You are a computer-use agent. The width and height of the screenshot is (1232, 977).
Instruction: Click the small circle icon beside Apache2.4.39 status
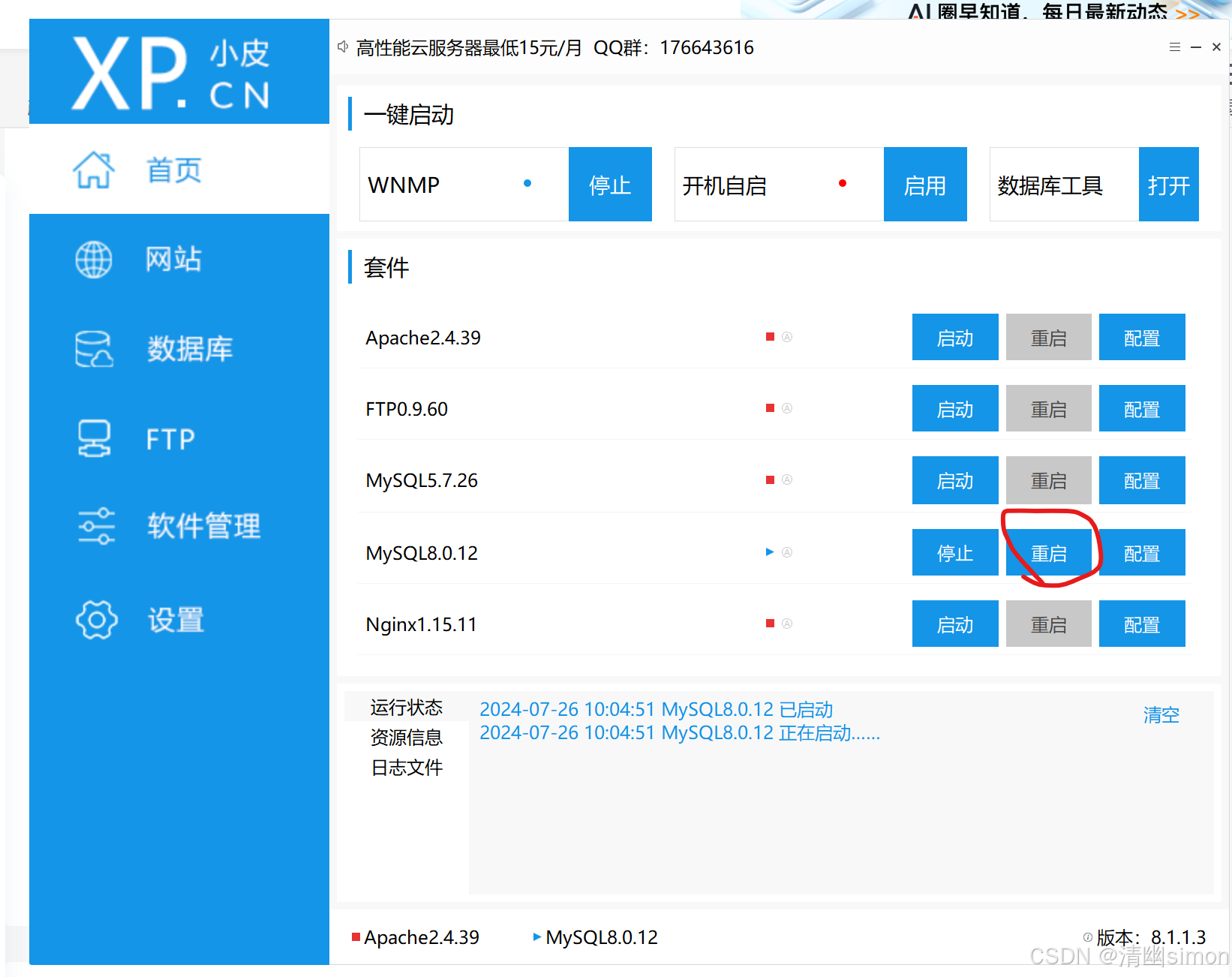[x=787, y=337]
